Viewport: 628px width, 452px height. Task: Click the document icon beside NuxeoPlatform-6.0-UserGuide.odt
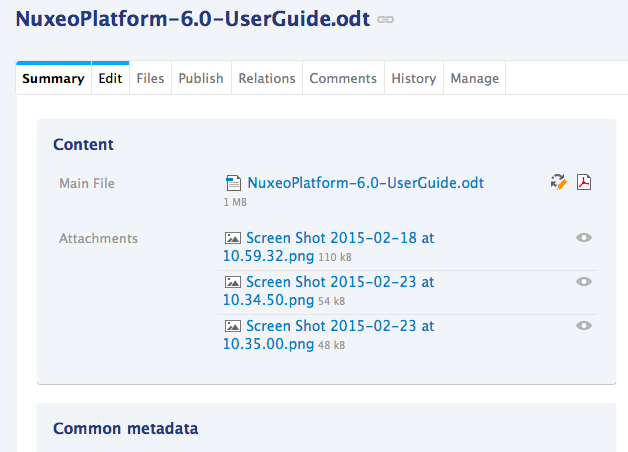[x=233, y=183]
